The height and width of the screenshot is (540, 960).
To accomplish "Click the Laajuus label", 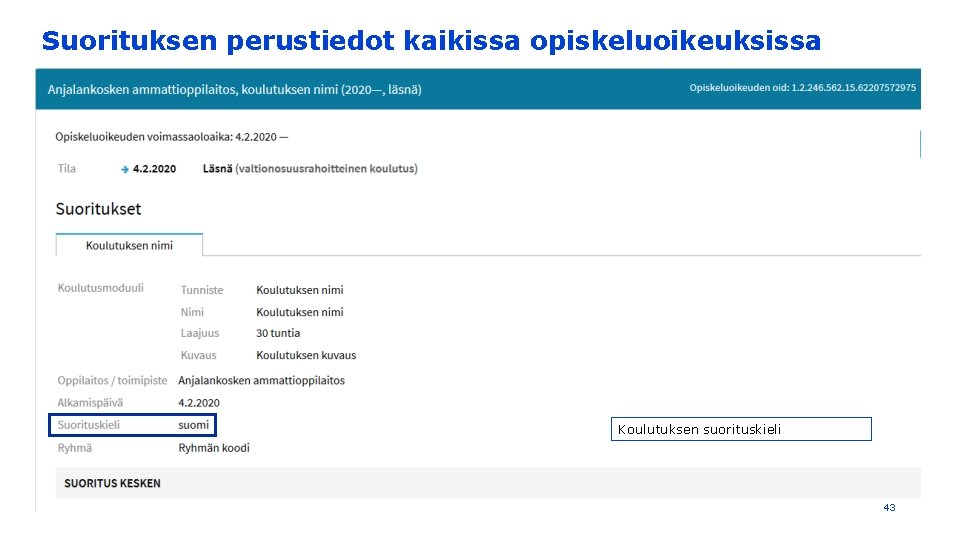I will (x=200, y=333).
